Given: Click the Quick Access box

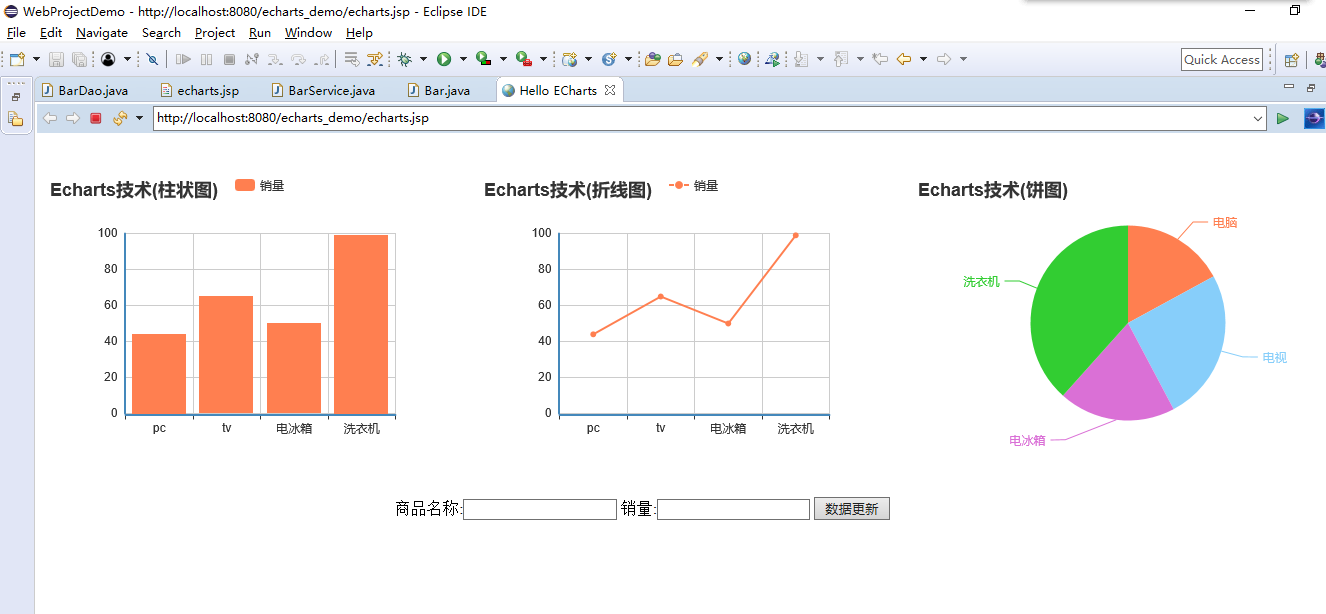Looking at the screenshot, I should 1222,59.
